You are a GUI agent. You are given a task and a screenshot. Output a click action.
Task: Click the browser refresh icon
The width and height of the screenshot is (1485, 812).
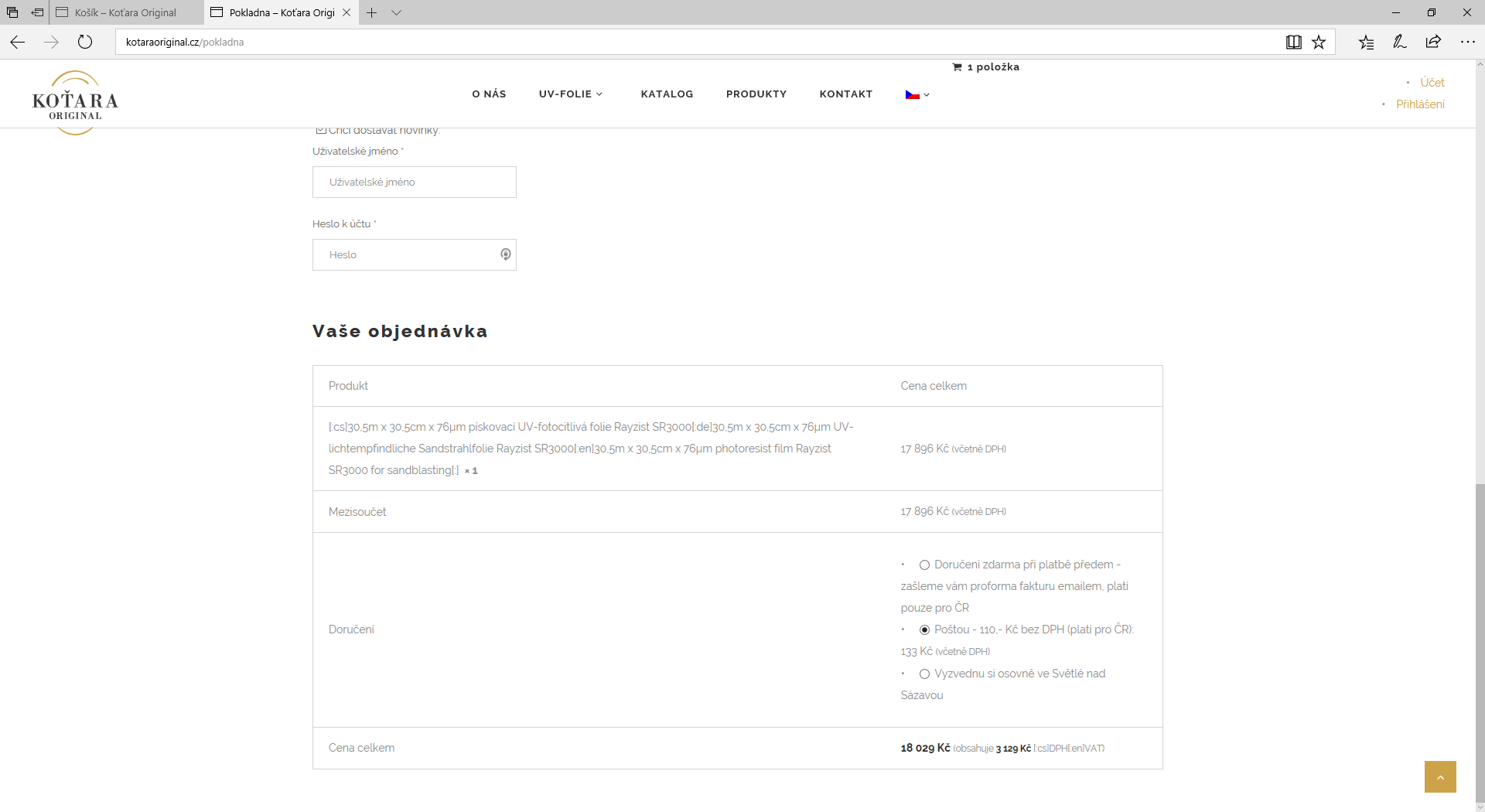(85, 42)
